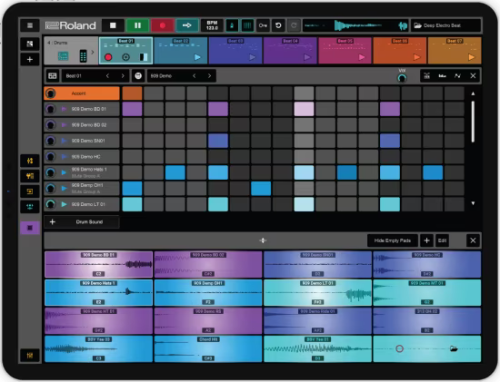Open the automation curve icon in editor toolbar
The image size is (500, 382).
458,76
